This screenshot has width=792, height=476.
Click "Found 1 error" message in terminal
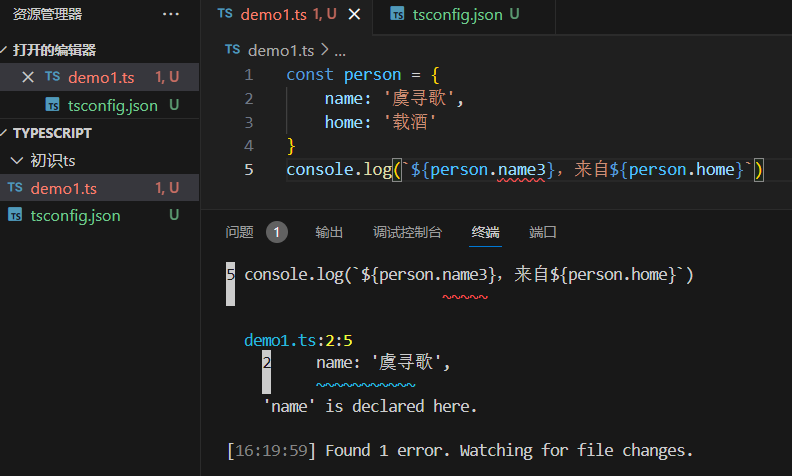click(x=386, y=450)
